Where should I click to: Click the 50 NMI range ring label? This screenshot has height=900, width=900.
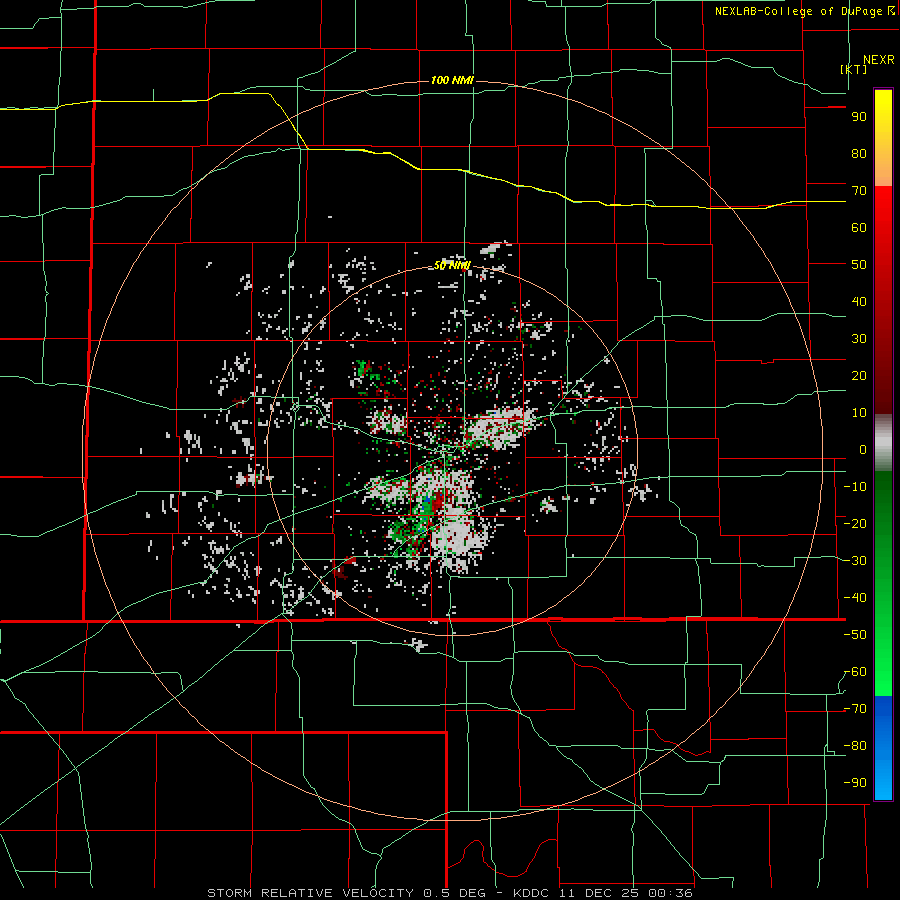452,265
